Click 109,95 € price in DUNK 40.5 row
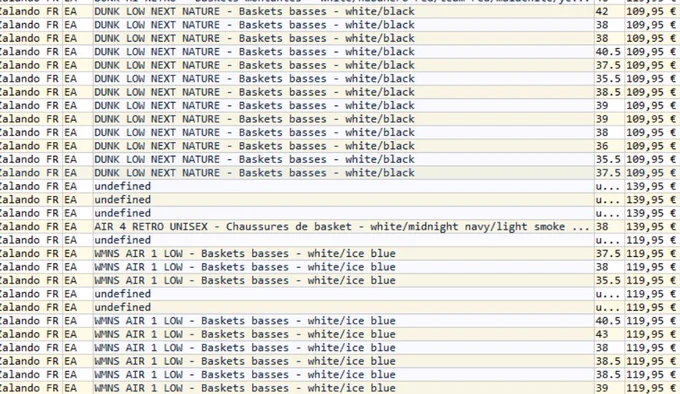The image size is (680, 394). click(651, 52)
